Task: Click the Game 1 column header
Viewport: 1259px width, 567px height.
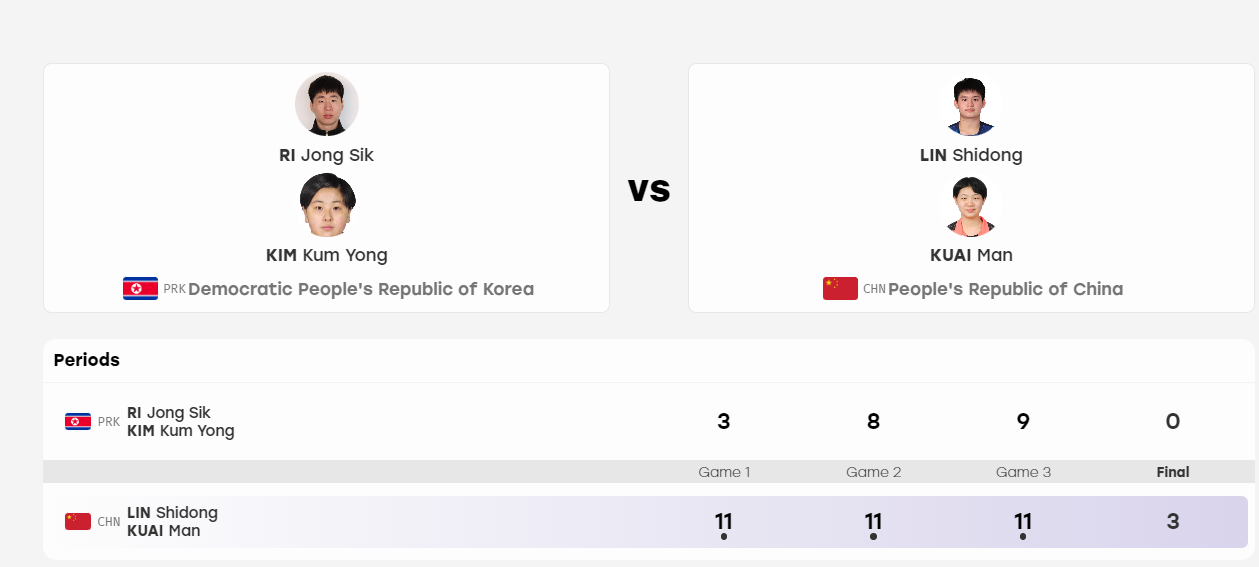Action: click(724, 472)
